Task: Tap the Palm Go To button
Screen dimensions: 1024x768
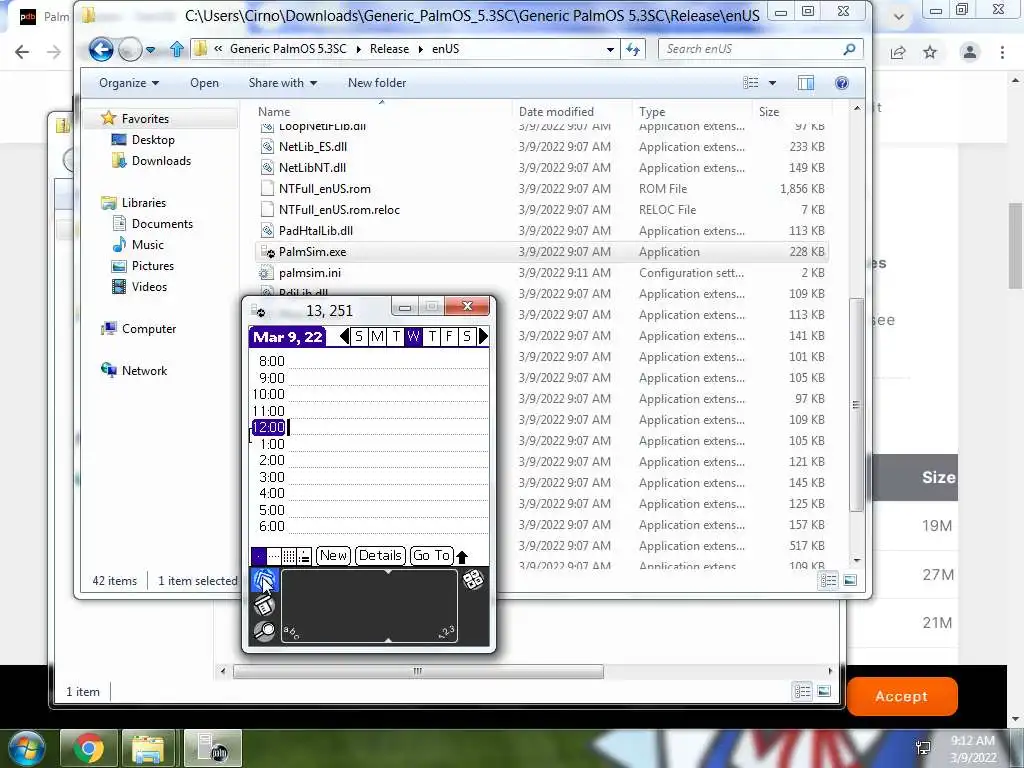Action: (x=432, y=556)
